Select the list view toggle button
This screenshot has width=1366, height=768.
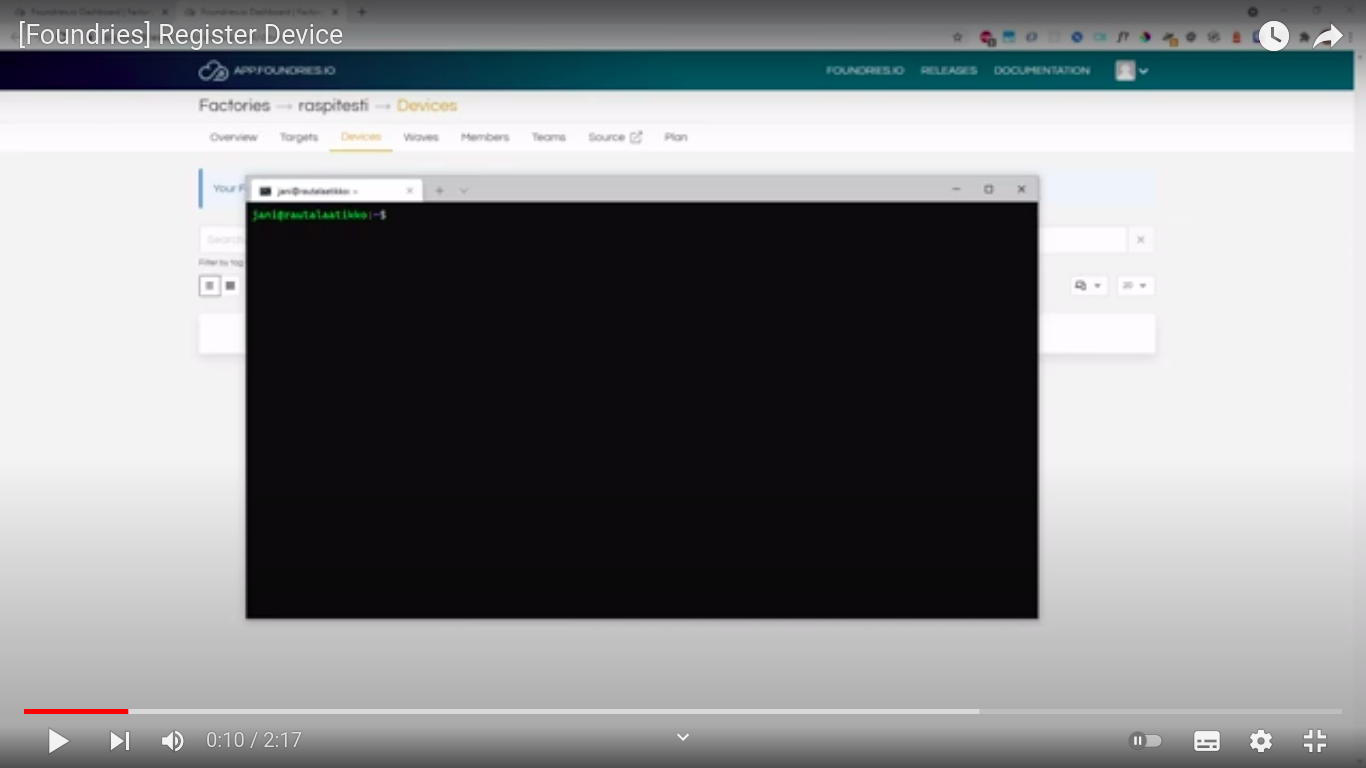pos(210,286)
